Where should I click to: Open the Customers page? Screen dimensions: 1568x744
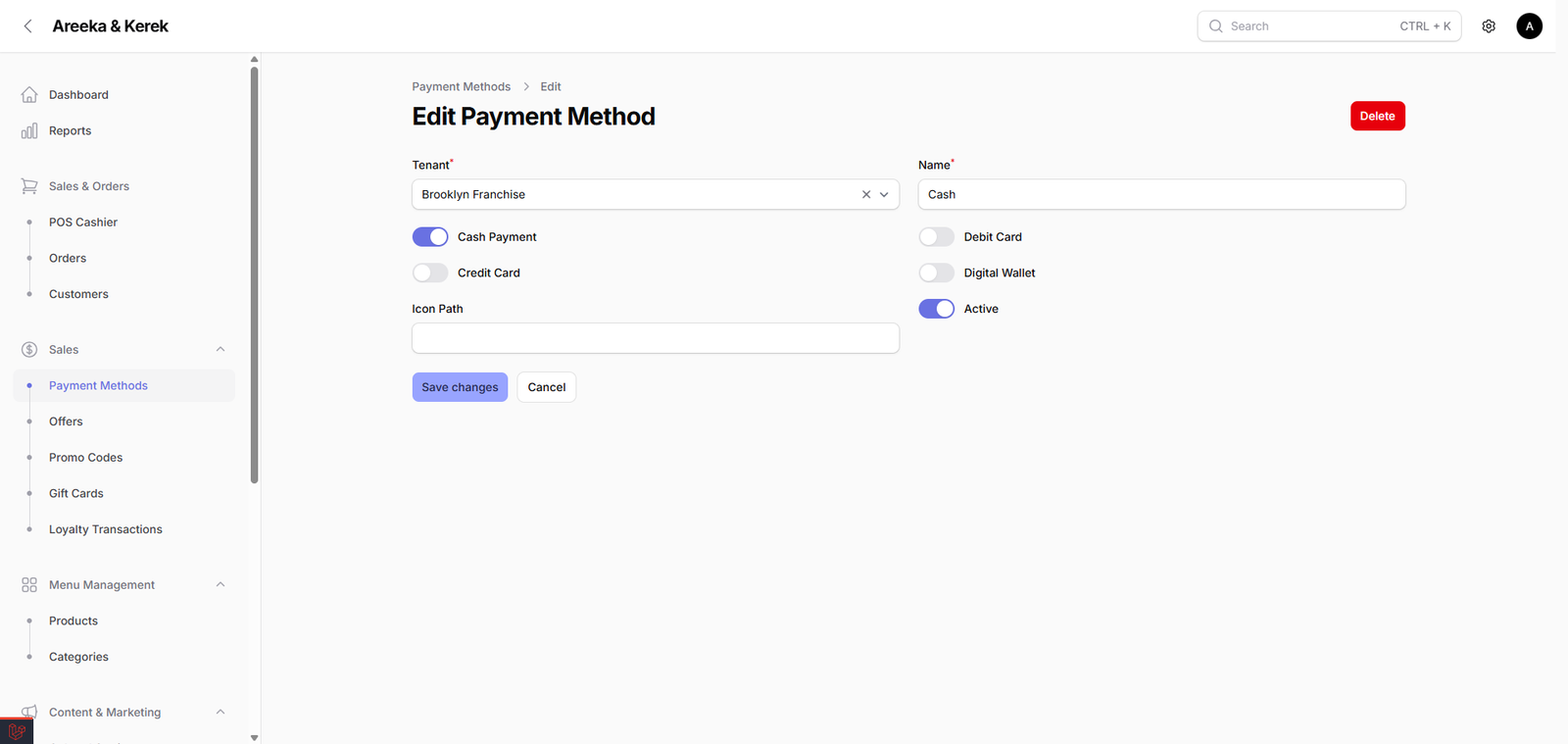click(78, 294)
